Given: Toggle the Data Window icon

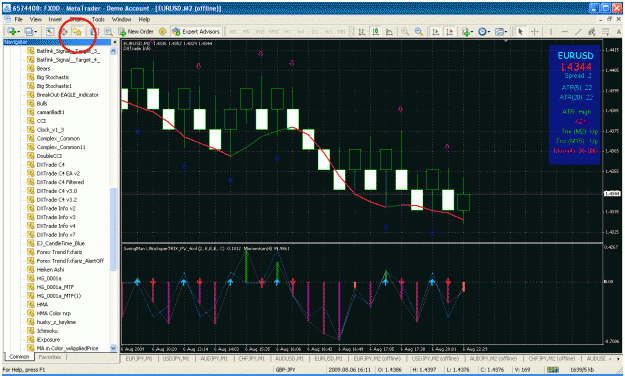Looking at the screenshot, I should click(x=64, y=31).
